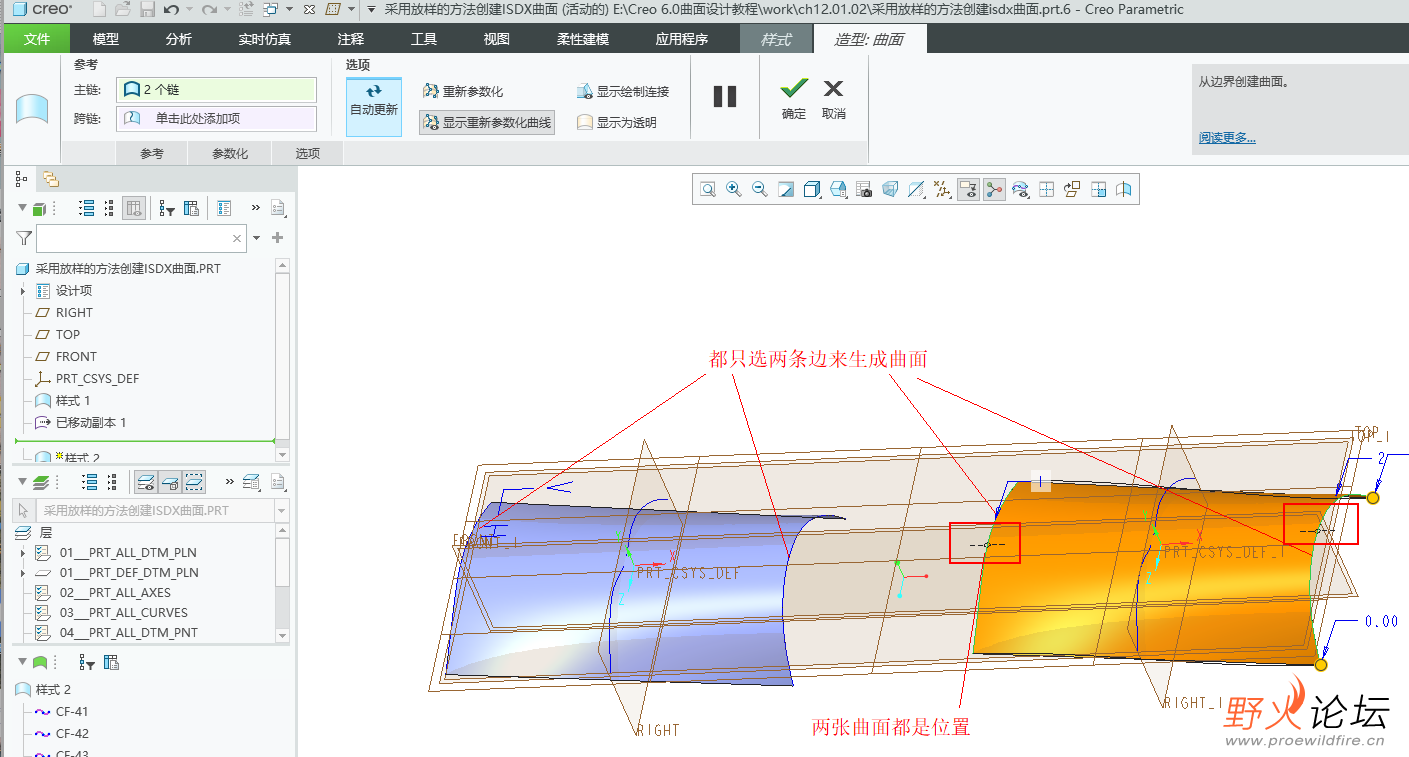1409x757 pixels.
Task: Click the pause feature button
Action: (725, 97)
